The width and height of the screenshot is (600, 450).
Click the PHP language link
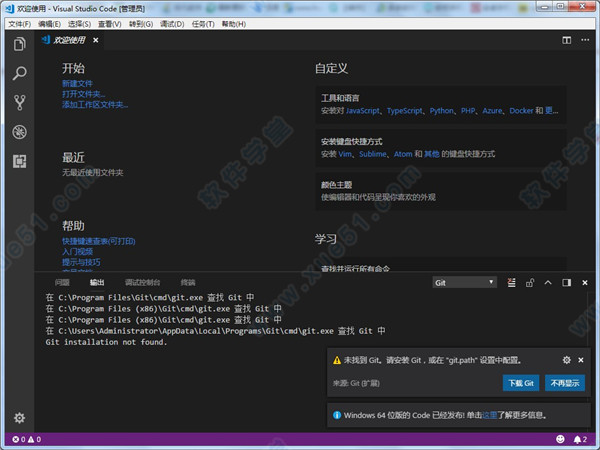tap(468, 111)
